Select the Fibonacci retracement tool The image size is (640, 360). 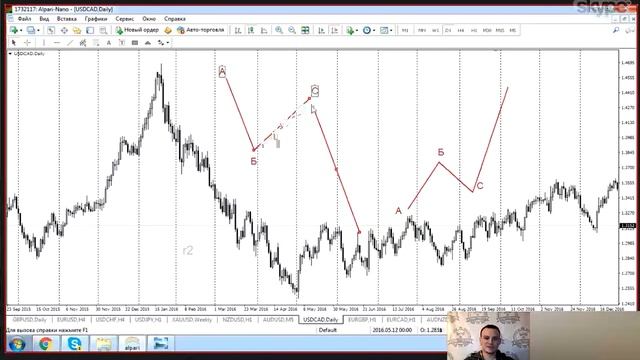(96, 42)
